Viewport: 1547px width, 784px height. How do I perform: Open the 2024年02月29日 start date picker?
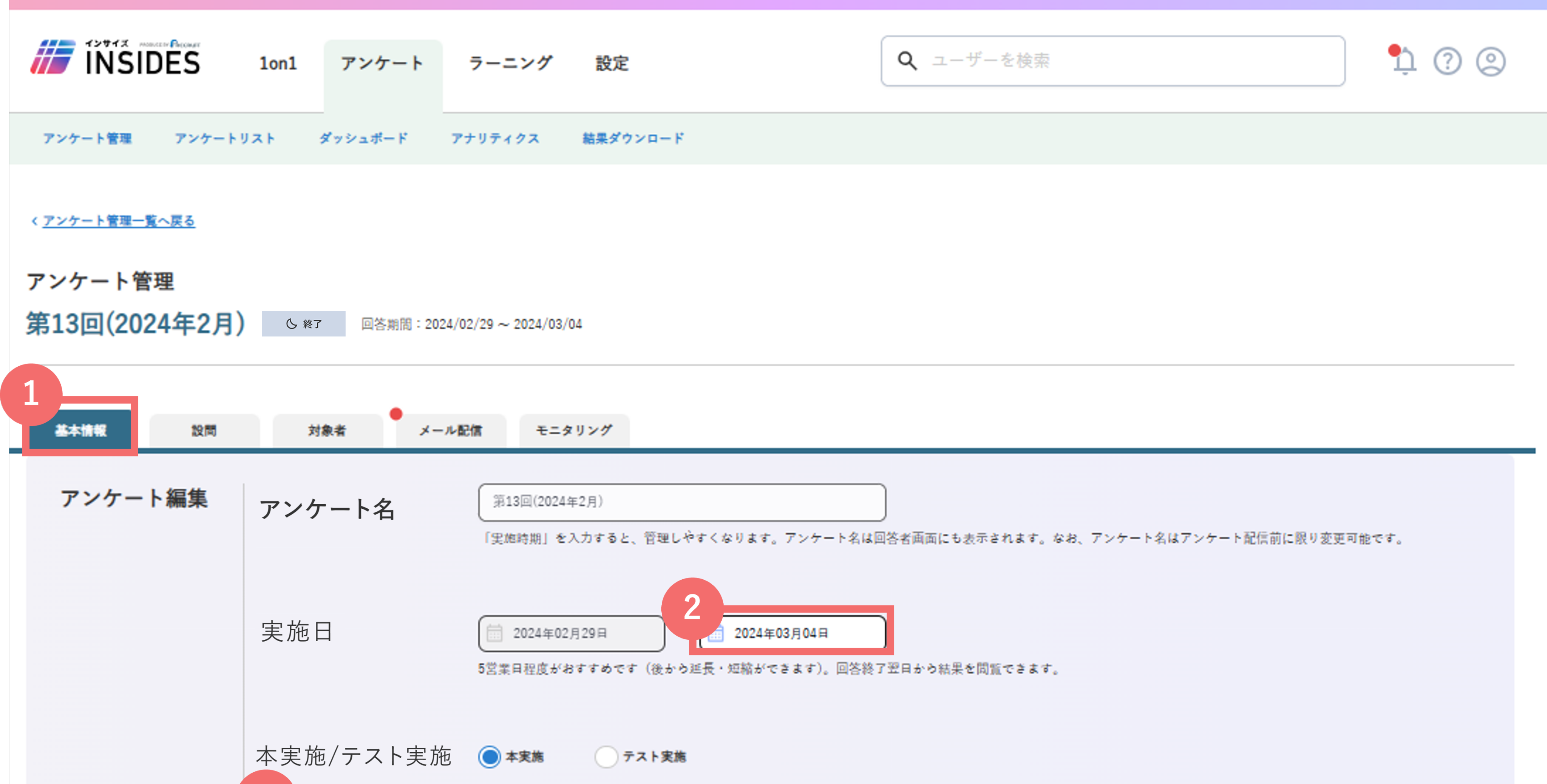click(571, 633)
